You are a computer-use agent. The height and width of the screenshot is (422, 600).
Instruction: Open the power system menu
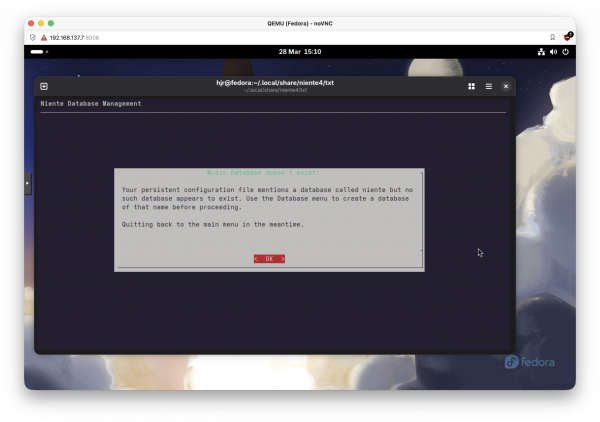coord(565,51)
